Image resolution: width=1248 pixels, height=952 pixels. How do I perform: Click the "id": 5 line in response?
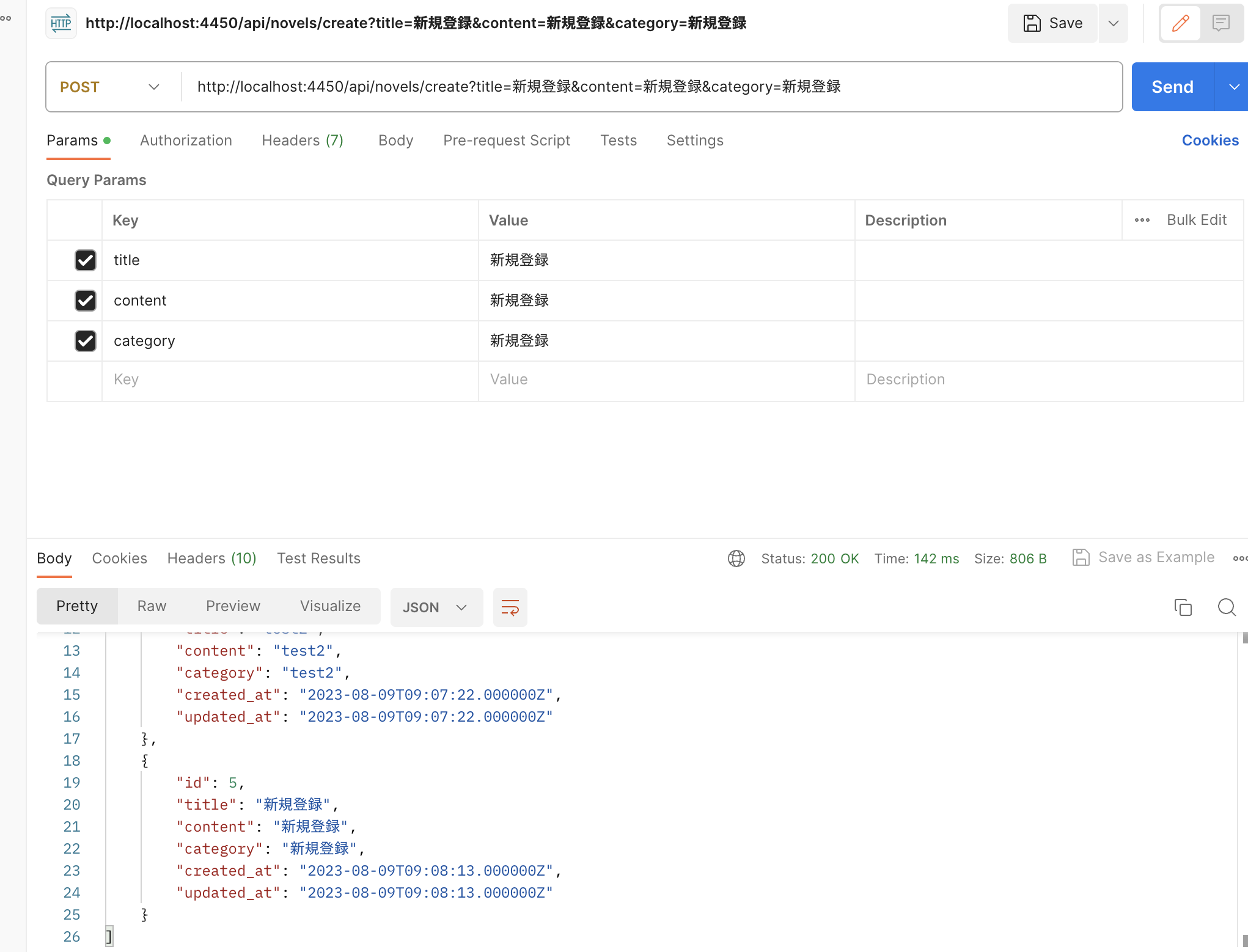pyautogui.click(x=210, y=783)
